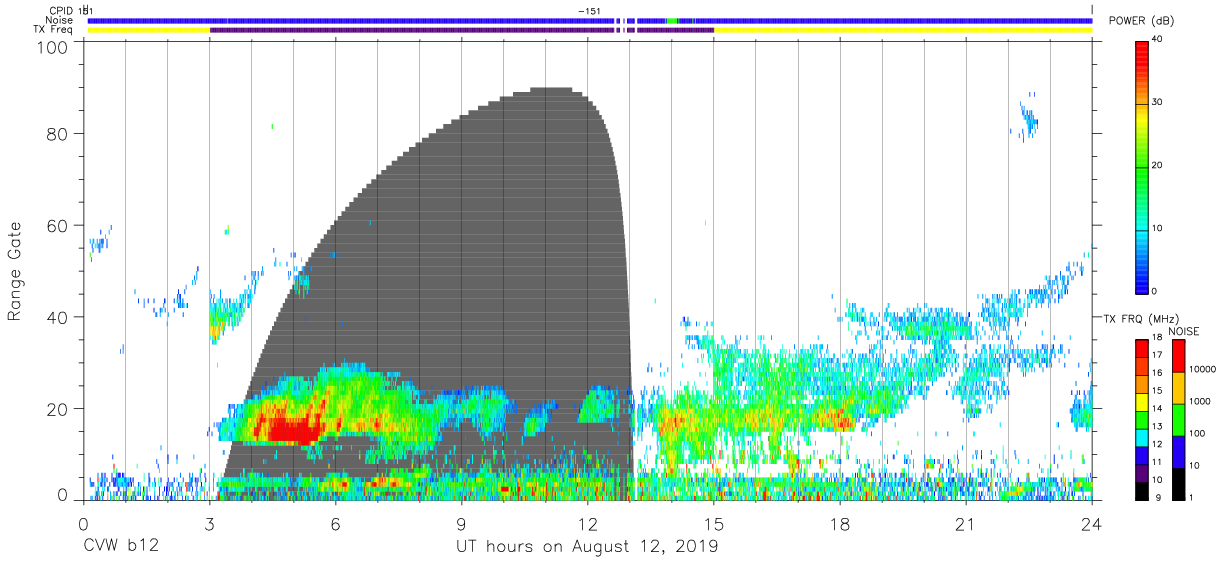This screenshot has width=1228, height=567.
Task: Select the purple 10 MHz block in TX FRQ legend
Action: coord(1141,473)
